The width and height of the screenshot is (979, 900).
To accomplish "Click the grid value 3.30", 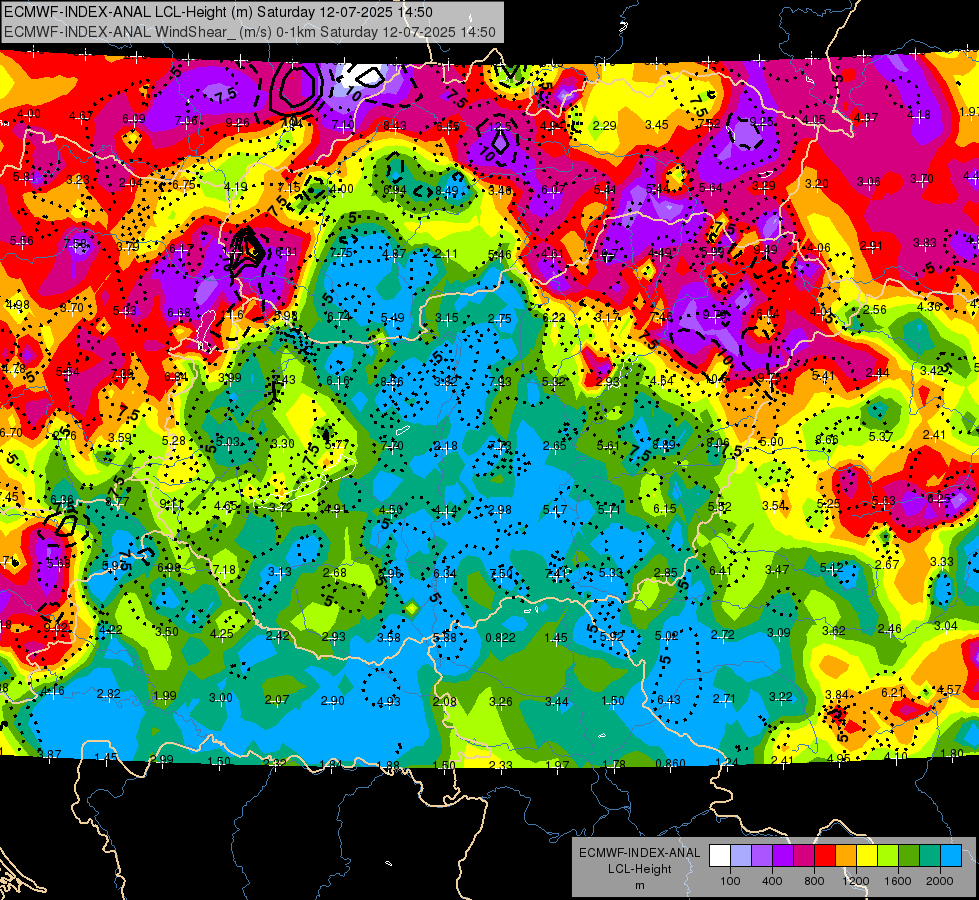I will point(283,443).
